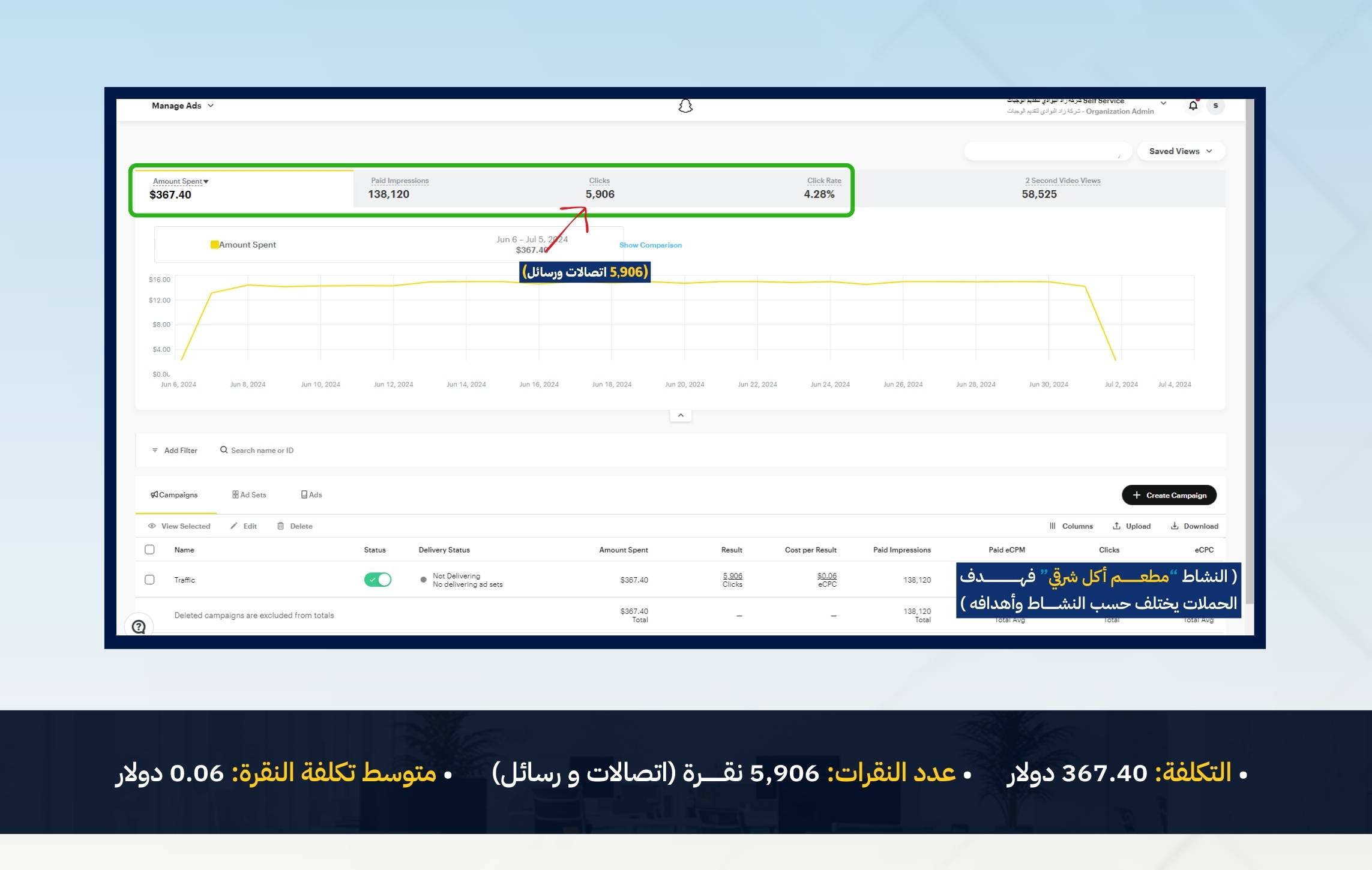Click the Edit pencil icon
The height and width of the screenshot is (870, 1372).
pos(234,526)
